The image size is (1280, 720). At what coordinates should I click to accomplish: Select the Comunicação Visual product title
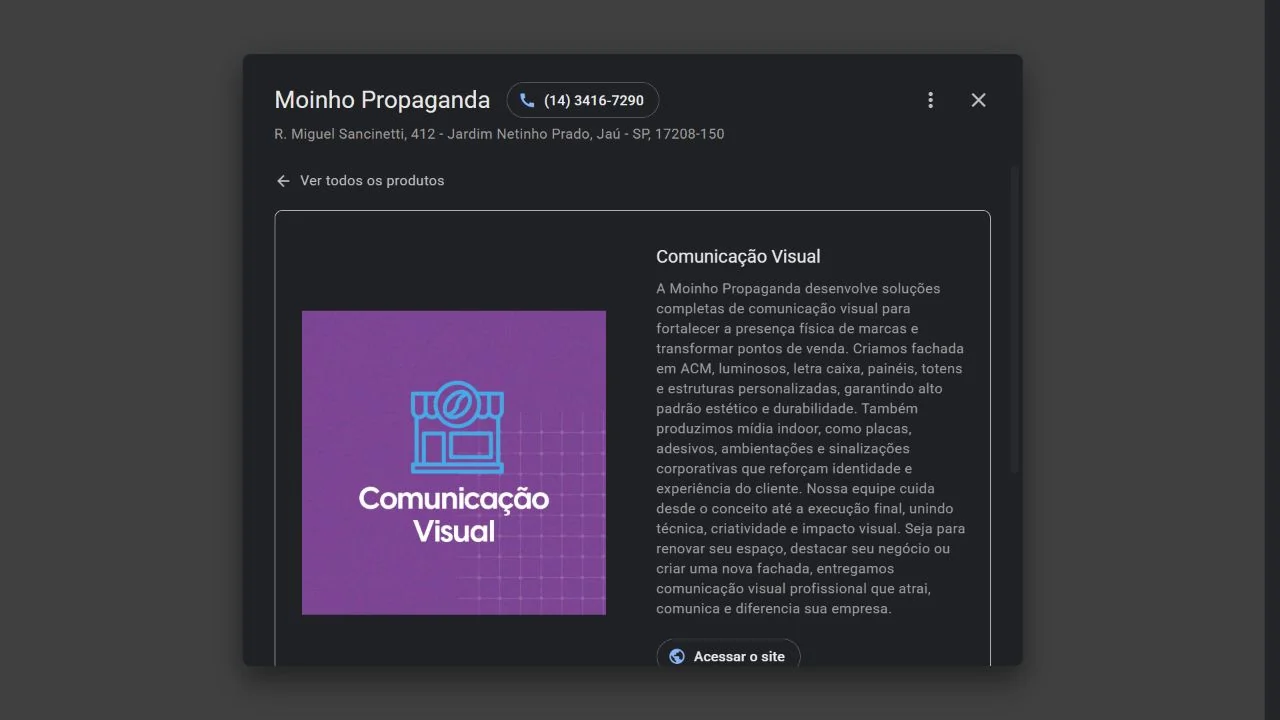click(738, 257)
